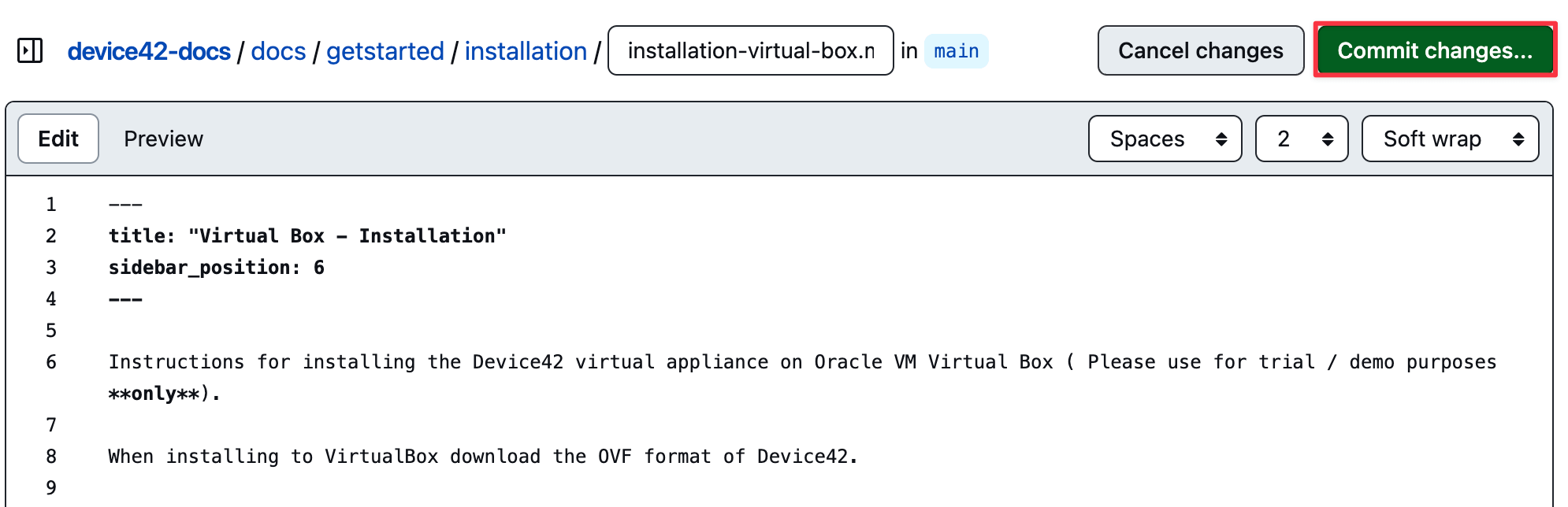Click line number 2 in the gutter
Image resolution: width=1568 pixels, height=507 pixels.
coord(51,236)
